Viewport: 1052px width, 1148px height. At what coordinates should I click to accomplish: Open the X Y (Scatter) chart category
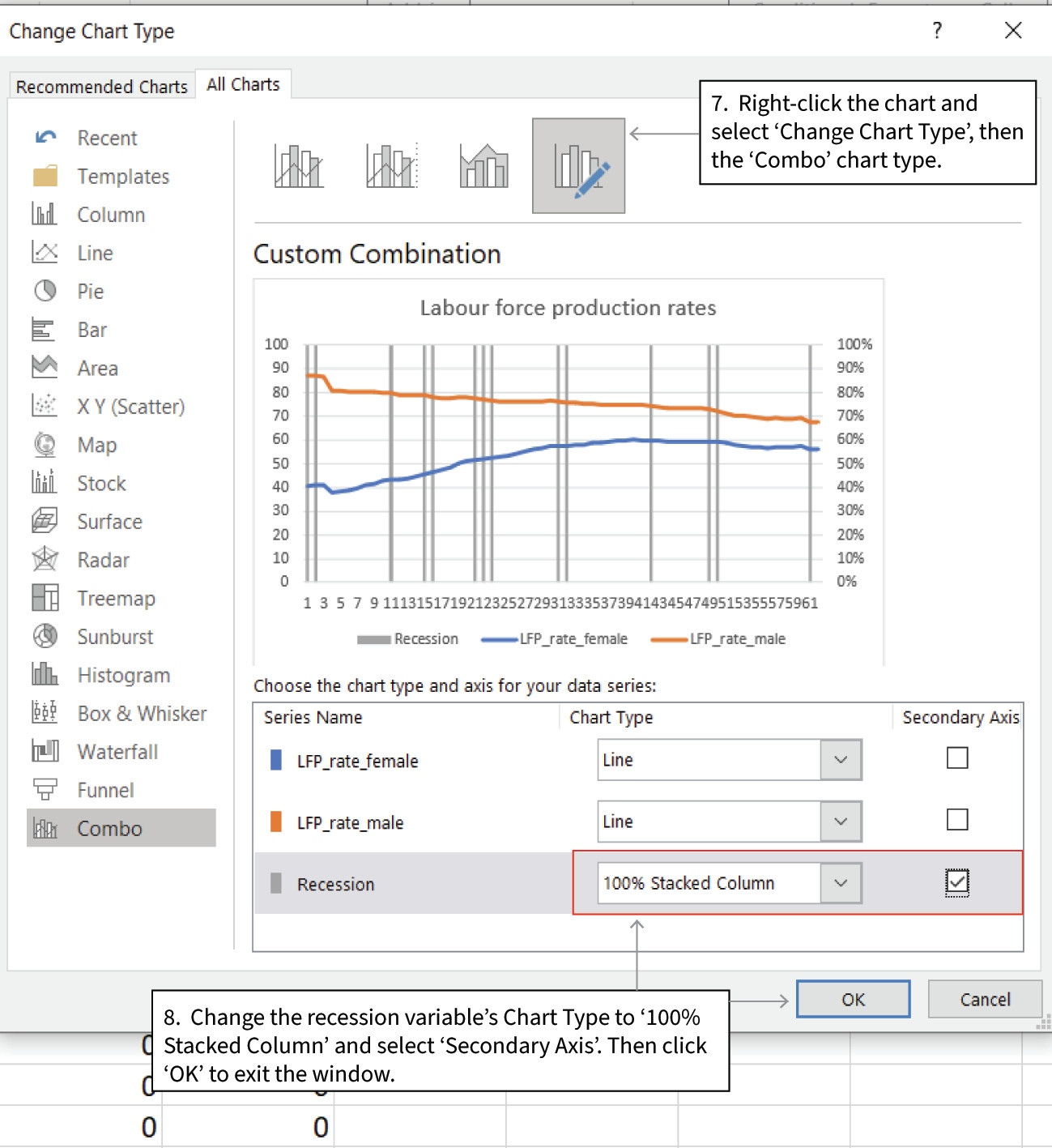[x=130, y=406]
